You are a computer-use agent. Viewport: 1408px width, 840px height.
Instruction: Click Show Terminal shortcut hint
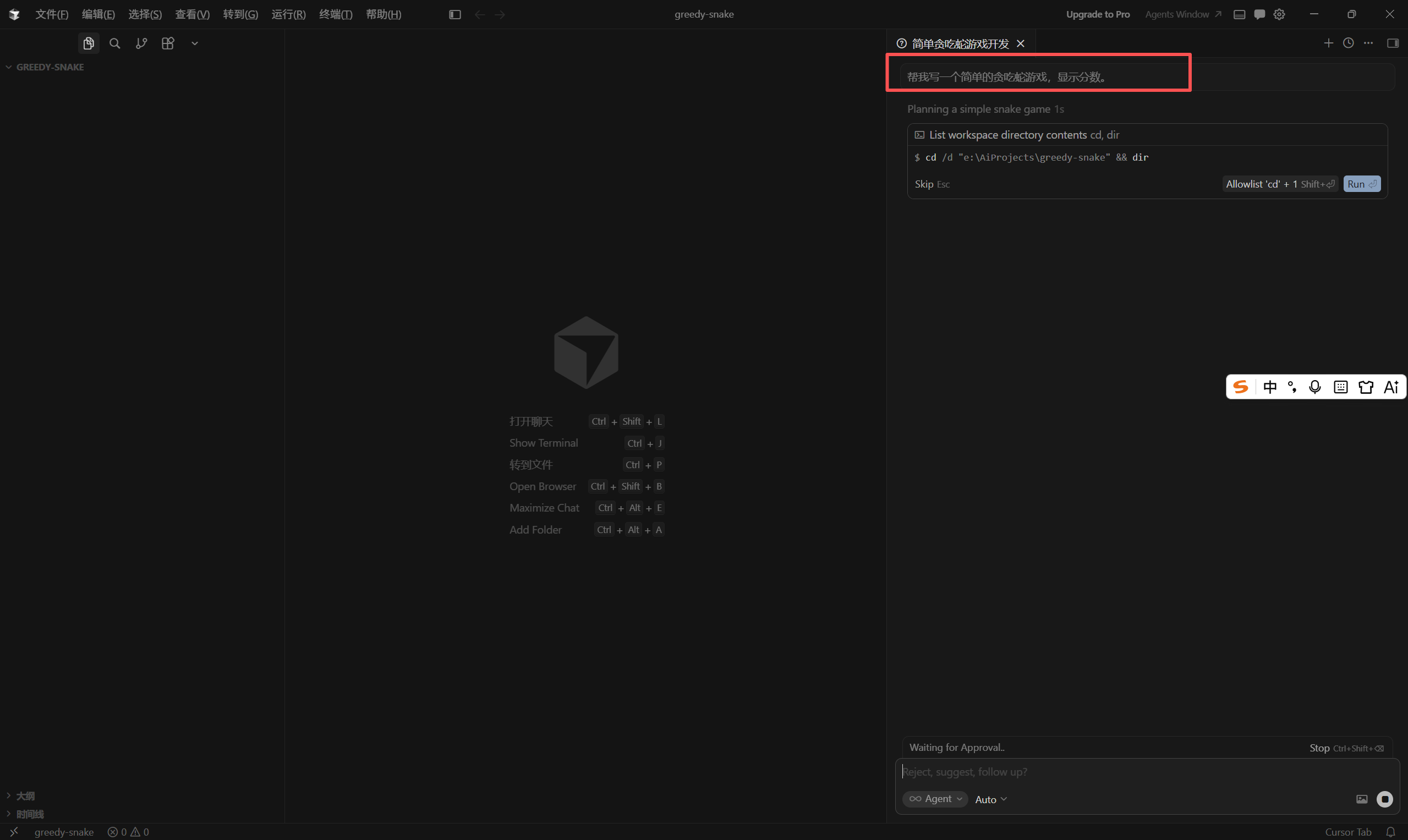[586, 443]
